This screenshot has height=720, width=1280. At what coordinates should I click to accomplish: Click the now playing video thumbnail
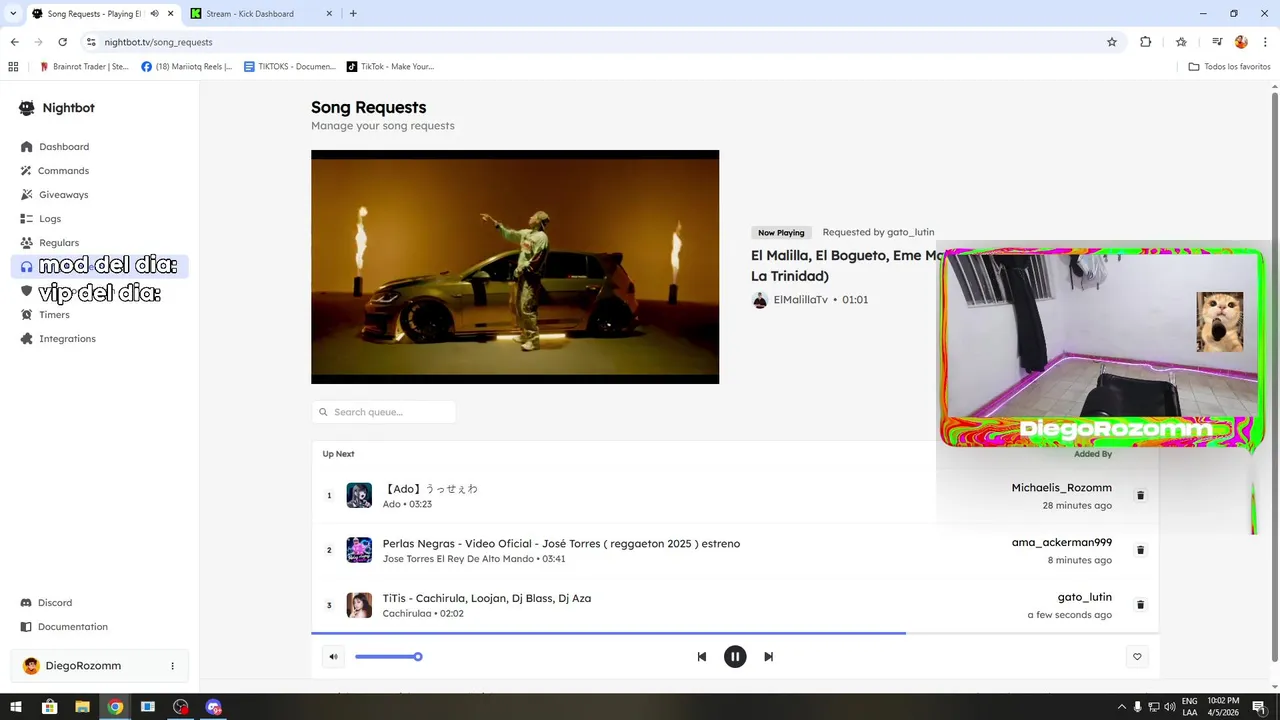coord(515,267)
